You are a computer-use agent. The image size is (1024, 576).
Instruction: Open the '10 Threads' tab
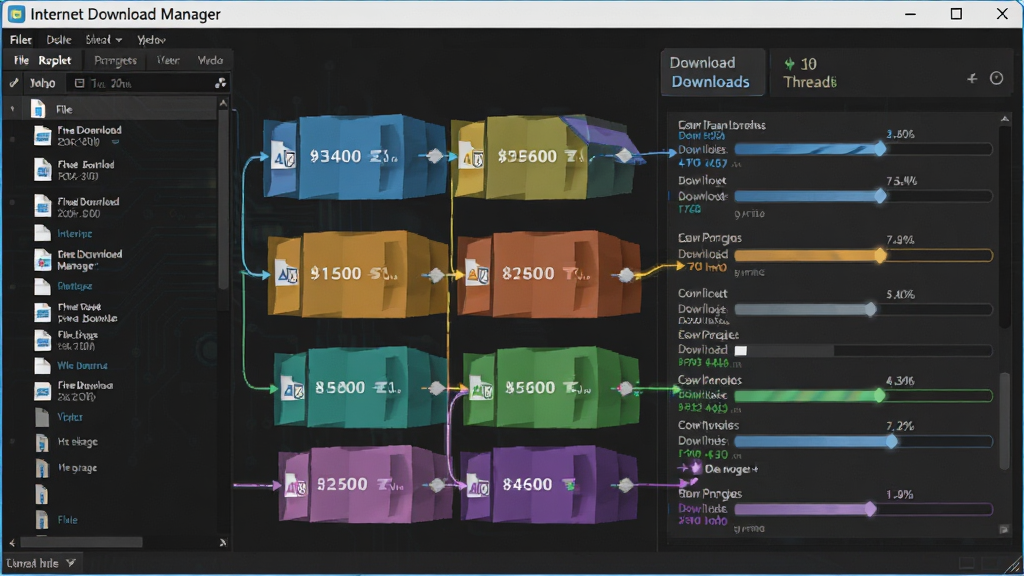[x=810, y=72]
